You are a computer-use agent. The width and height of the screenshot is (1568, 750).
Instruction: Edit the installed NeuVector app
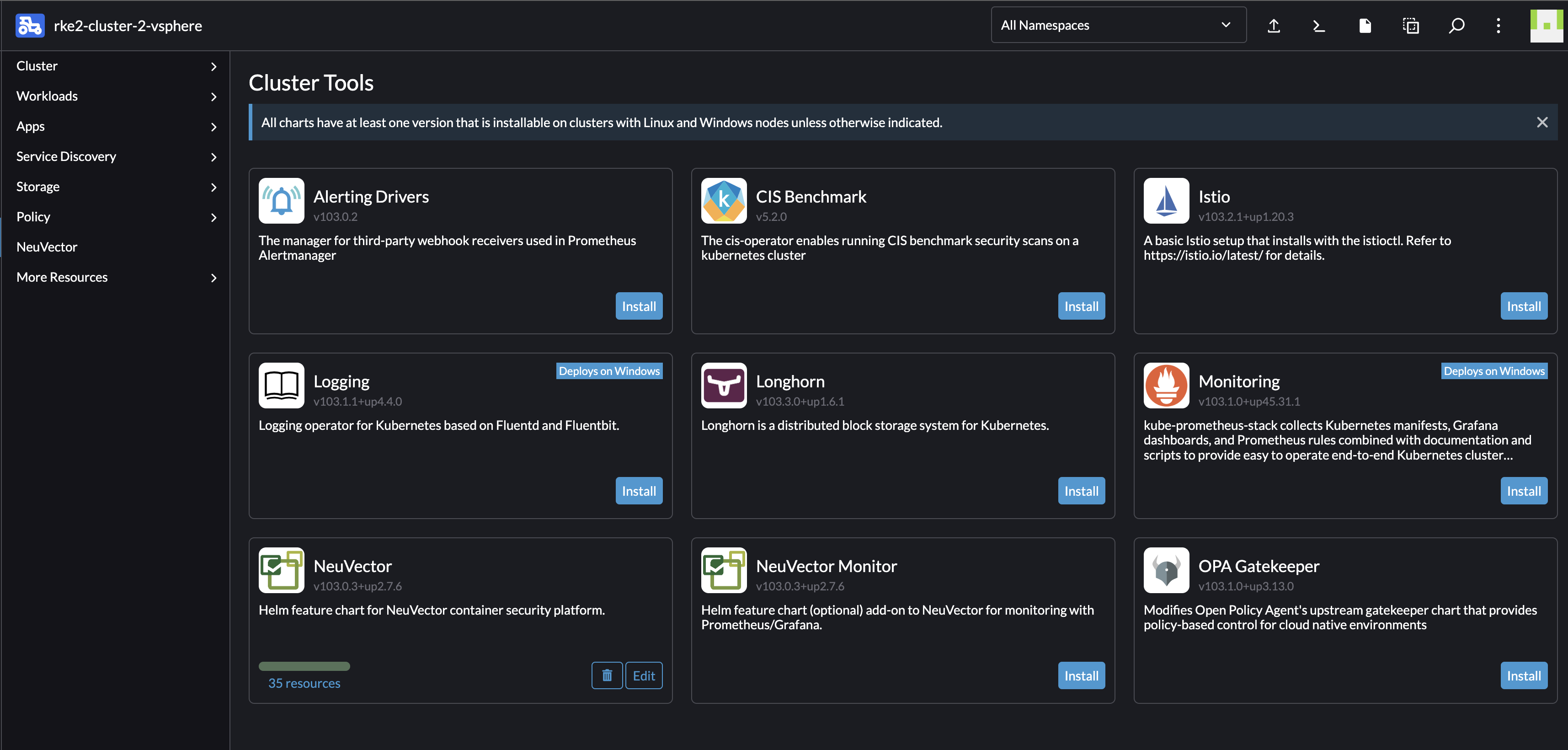click(x=644, y=676)
